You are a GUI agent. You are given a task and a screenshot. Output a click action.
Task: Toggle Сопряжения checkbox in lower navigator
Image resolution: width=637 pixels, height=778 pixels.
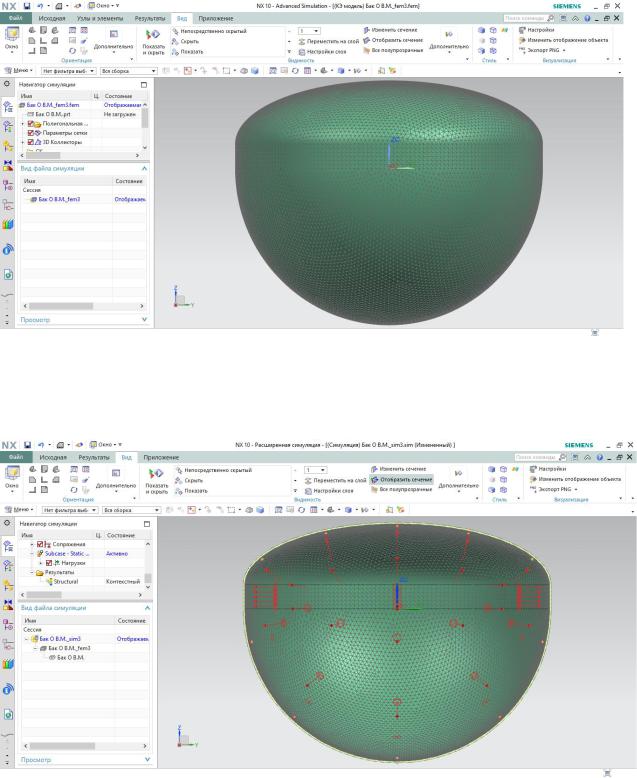(40, 544)
